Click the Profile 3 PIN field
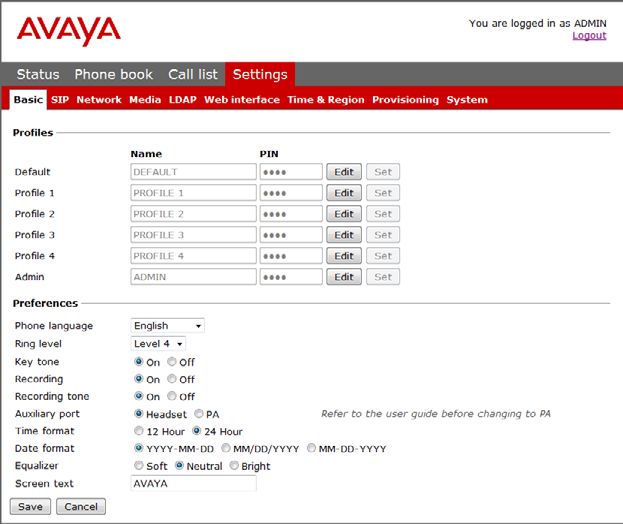The width and height of the screenshot is (623, 524). (x=291, y=235)
